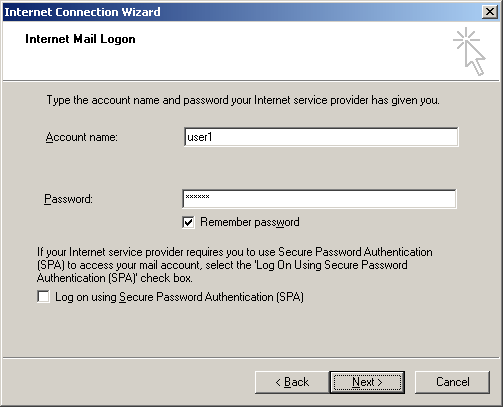The width and height of the screenshot is (503, 407).
Task: Uncheck the Remember password checkbox
Action: click(x=188, y=222)
